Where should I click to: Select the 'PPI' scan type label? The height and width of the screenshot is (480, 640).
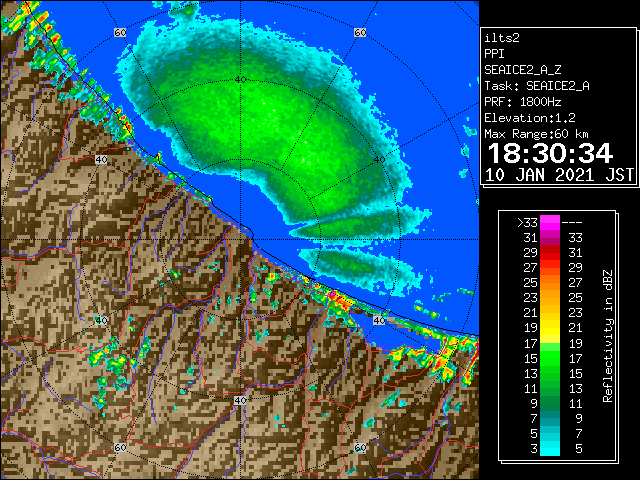pyautogui.click(x=494, y=54)
